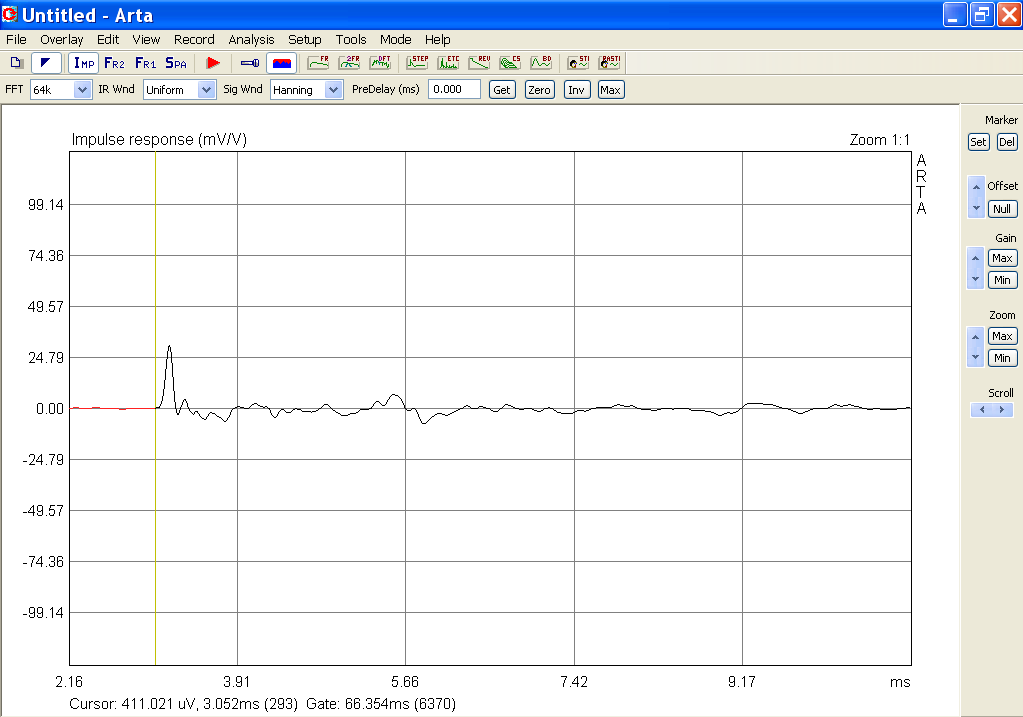Open the Overlay menu
This screenshot has height=717, width=1023.
(61, 40)
